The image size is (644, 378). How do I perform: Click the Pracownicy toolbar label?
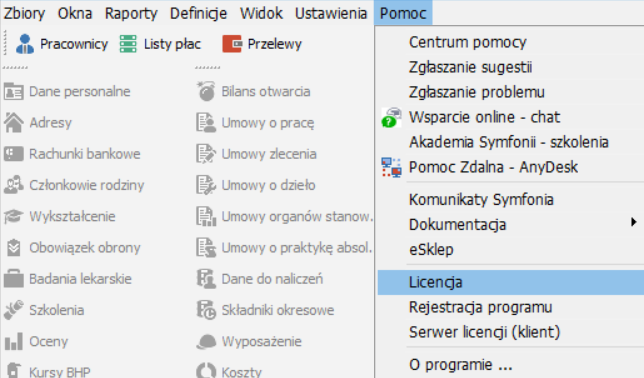coord(74,44)
